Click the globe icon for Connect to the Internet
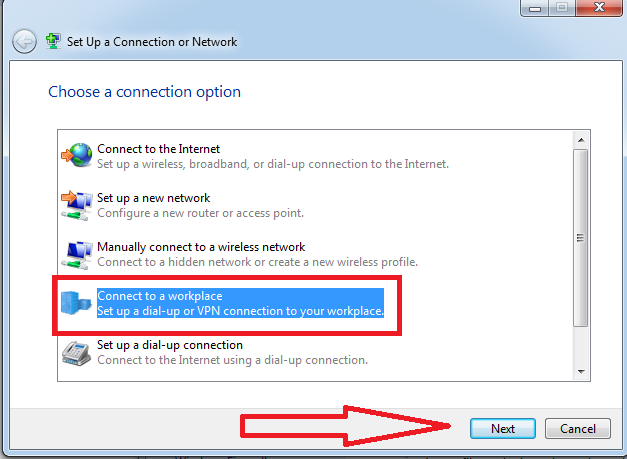 coord(77,156)
